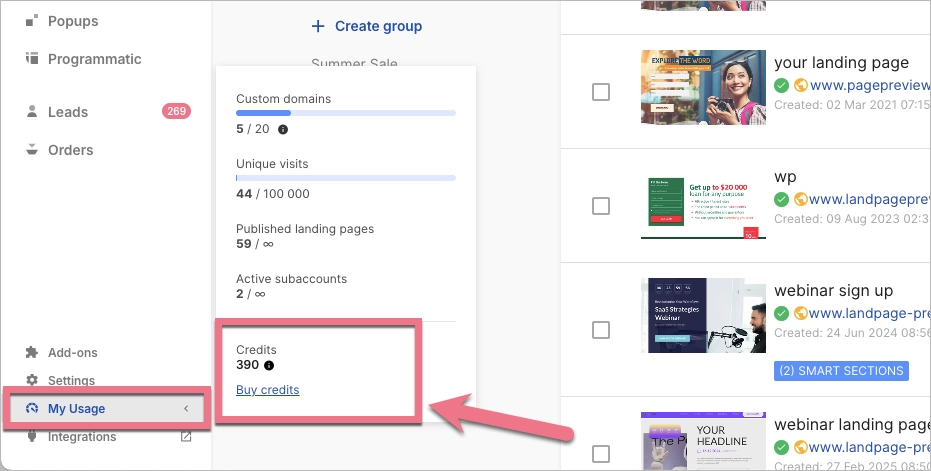Image resolution: width=931 pixels, height=471 pixels.
Task: Open the Orders menu item
Action: [70, 150]
